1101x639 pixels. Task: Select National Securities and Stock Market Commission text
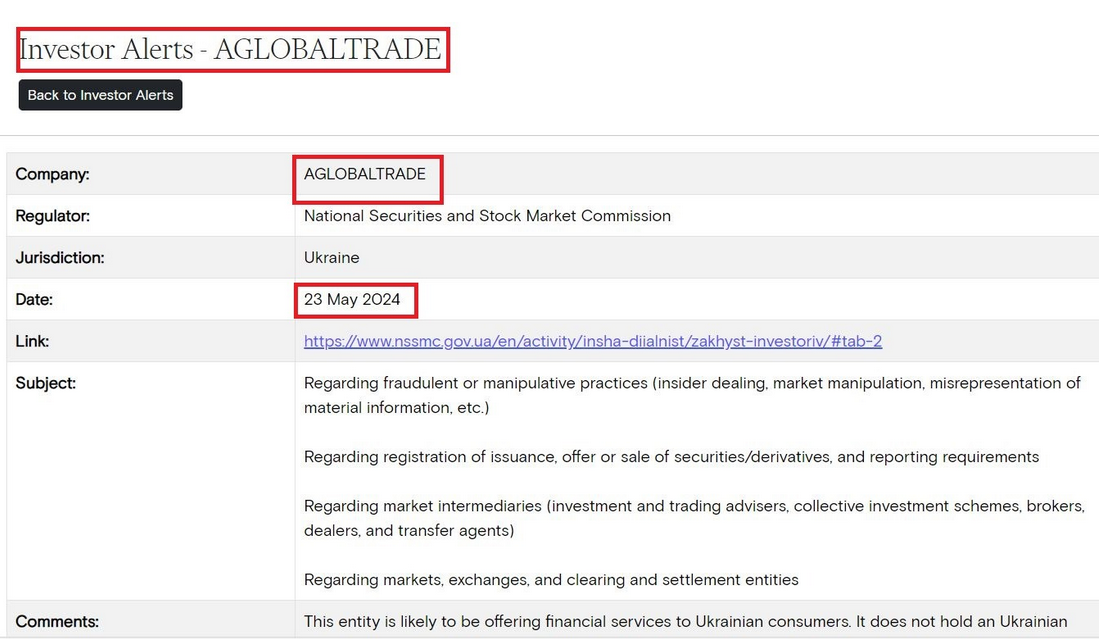point(487,216)
